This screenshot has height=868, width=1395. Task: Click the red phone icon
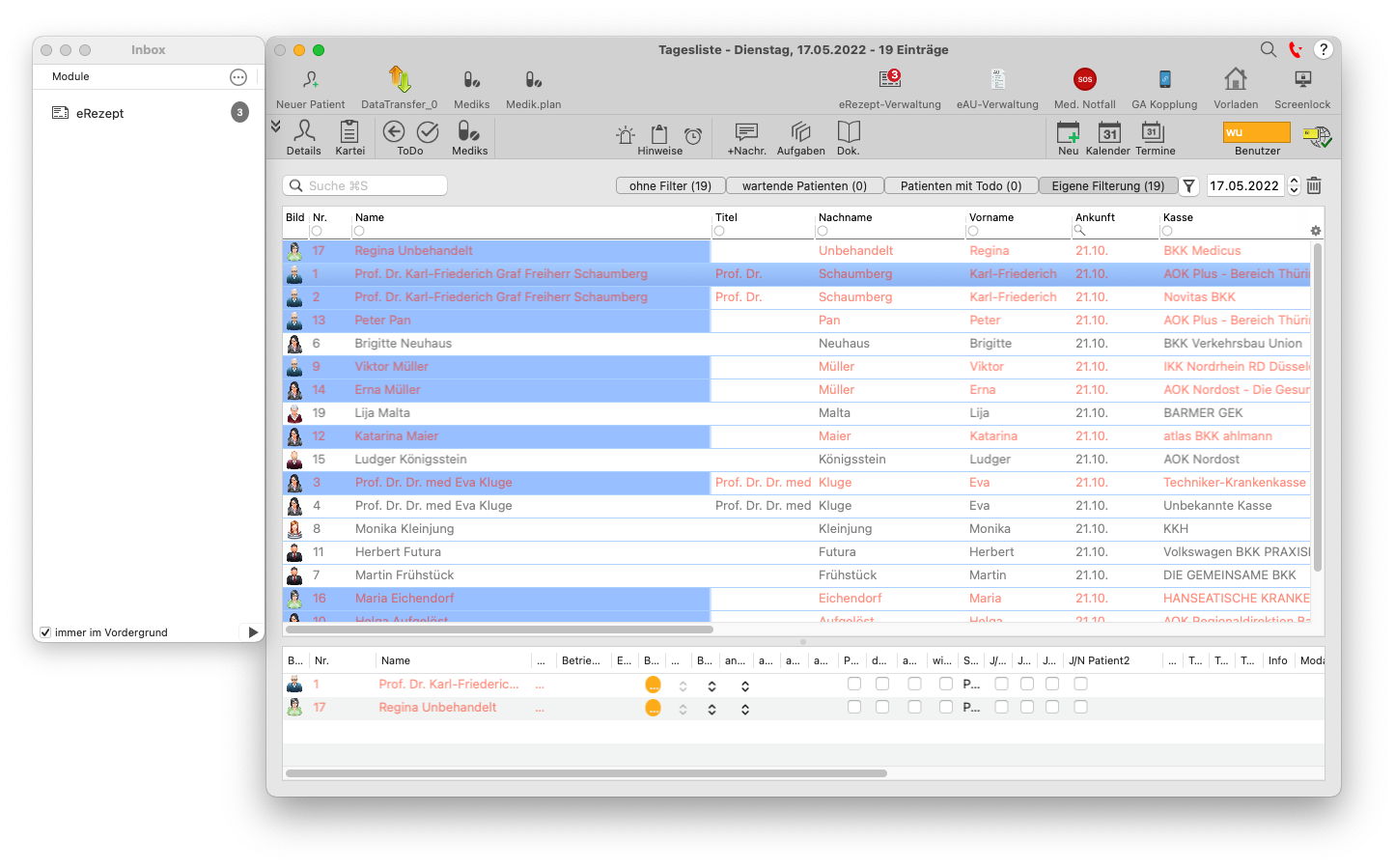pyautogui.click(x=1296, y=49)
